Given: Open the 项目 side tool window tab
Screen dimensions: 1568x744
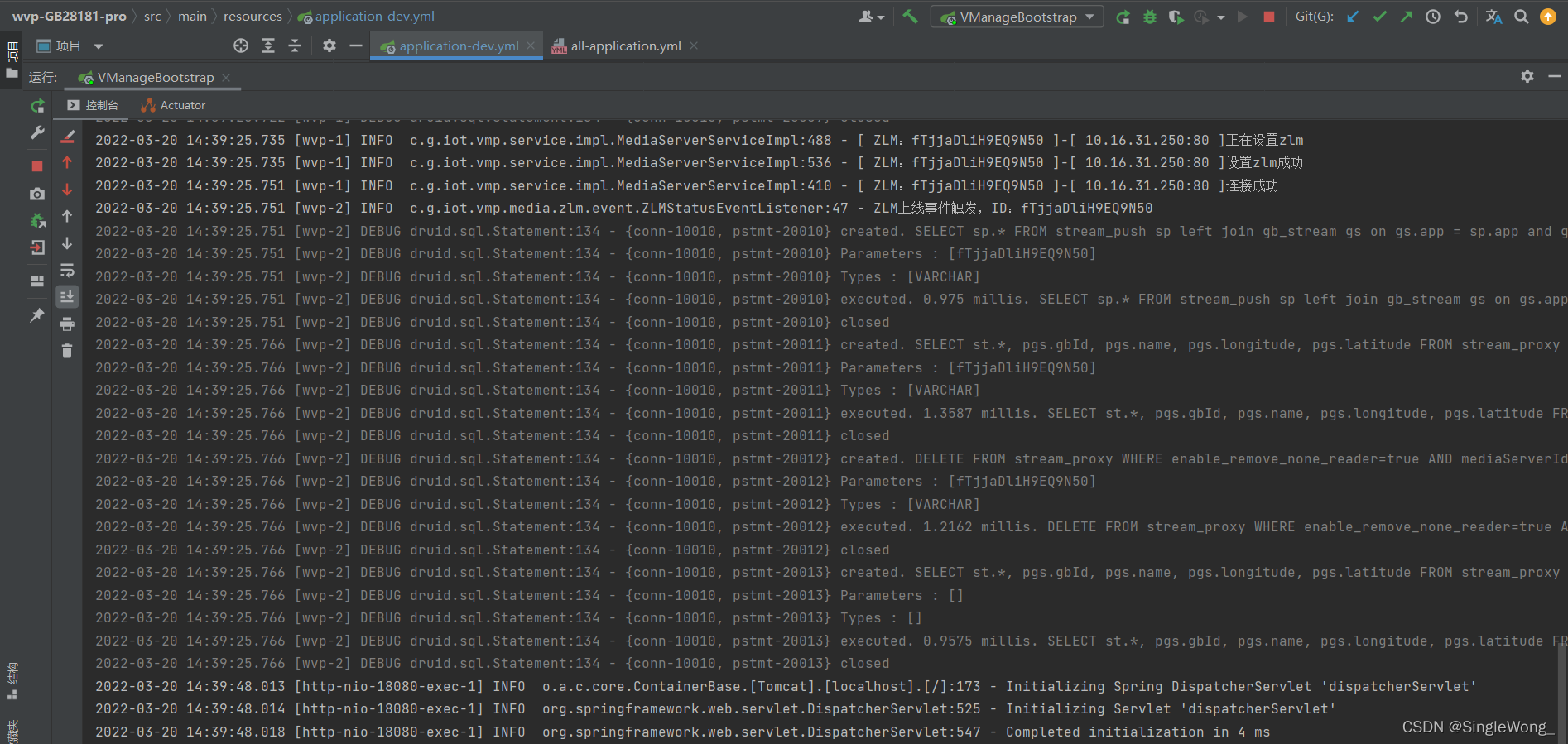Looking at the screenshot, I should pos(12,60).
